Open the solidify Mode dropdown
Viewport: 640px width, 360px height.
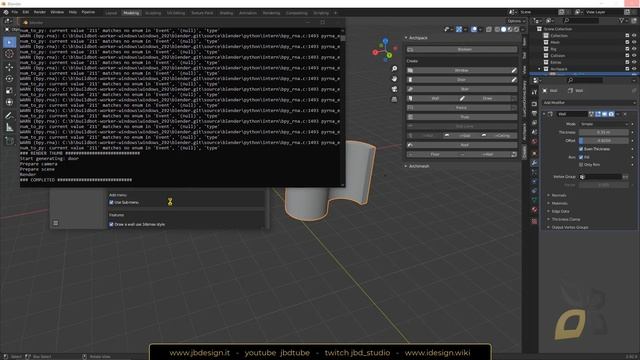click(x=604, y=124)
